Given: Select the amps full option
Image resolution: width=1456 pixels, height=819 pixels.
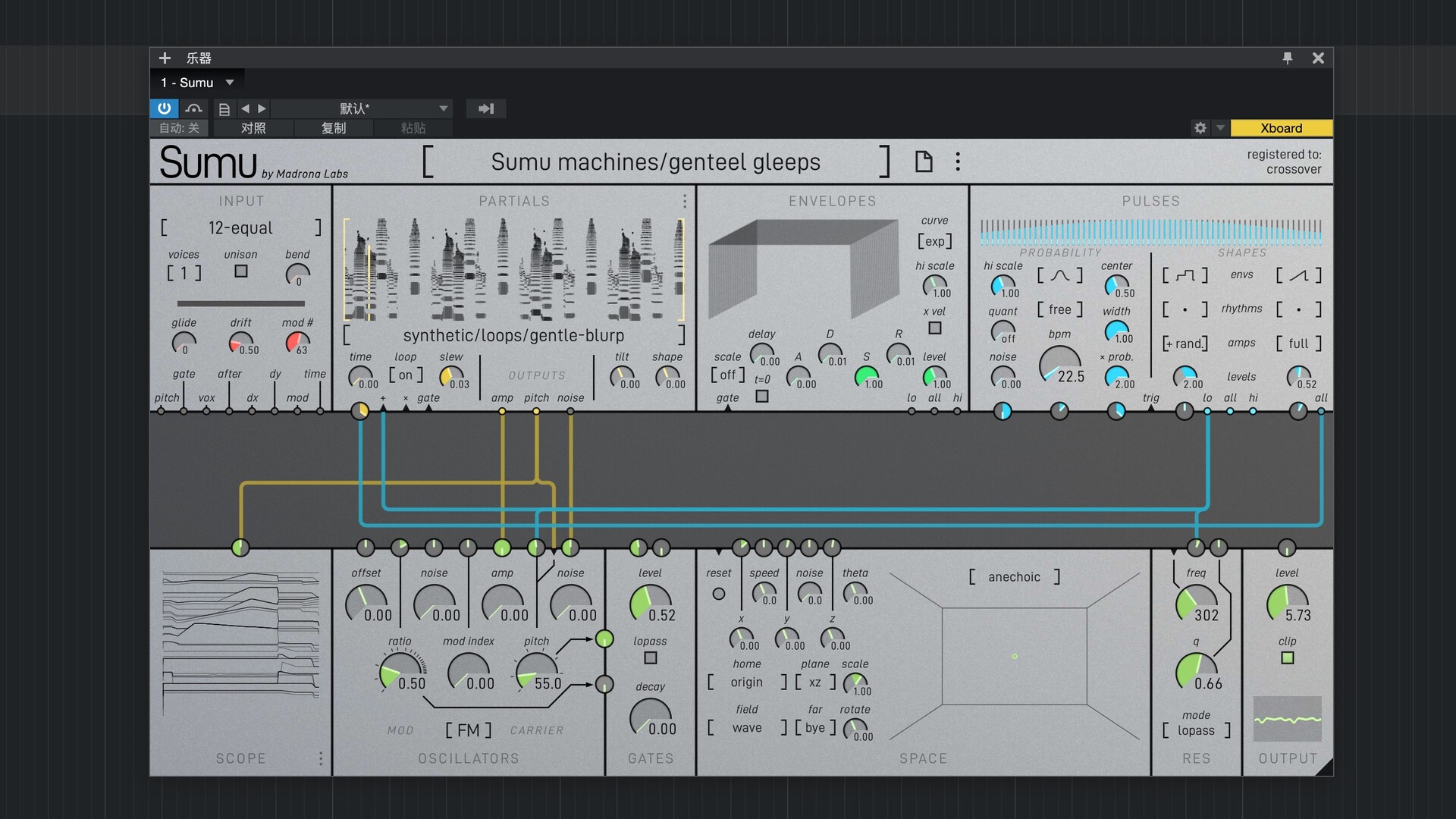Looking at the screenshot, I should [x=1299, y=344].
